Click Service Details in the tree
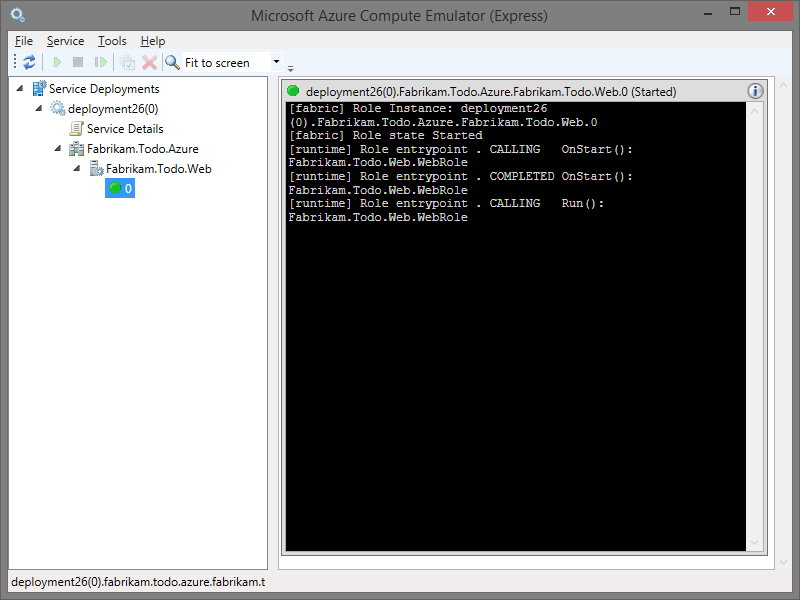Image resolution: width=800 pixels, height=600 pixels. [x=124, y=128]
